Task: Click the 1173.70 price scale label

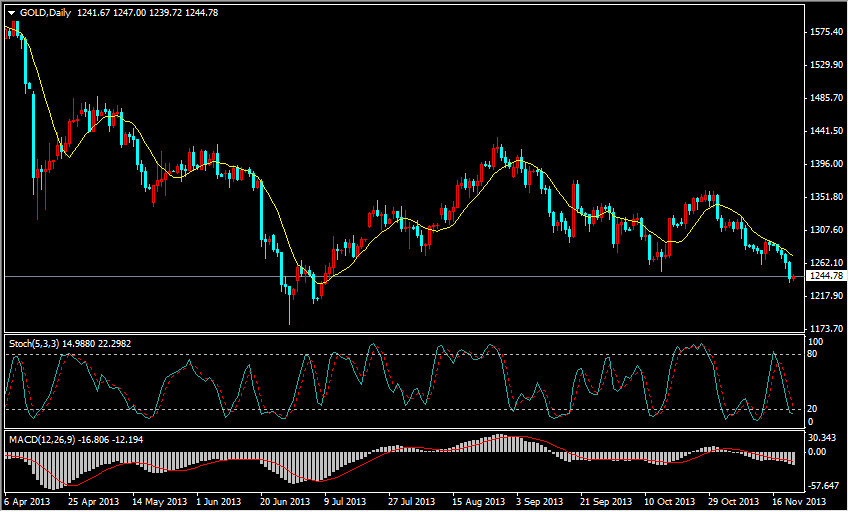Action: (x=826, y=329)
